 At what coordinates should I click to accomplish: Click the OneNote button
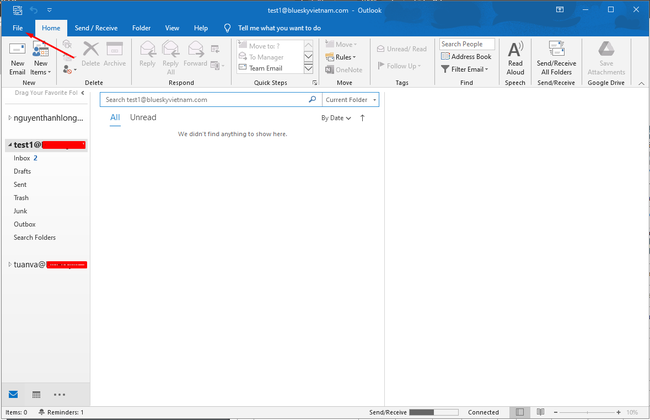pyautogui.click(x=344, y=70)
